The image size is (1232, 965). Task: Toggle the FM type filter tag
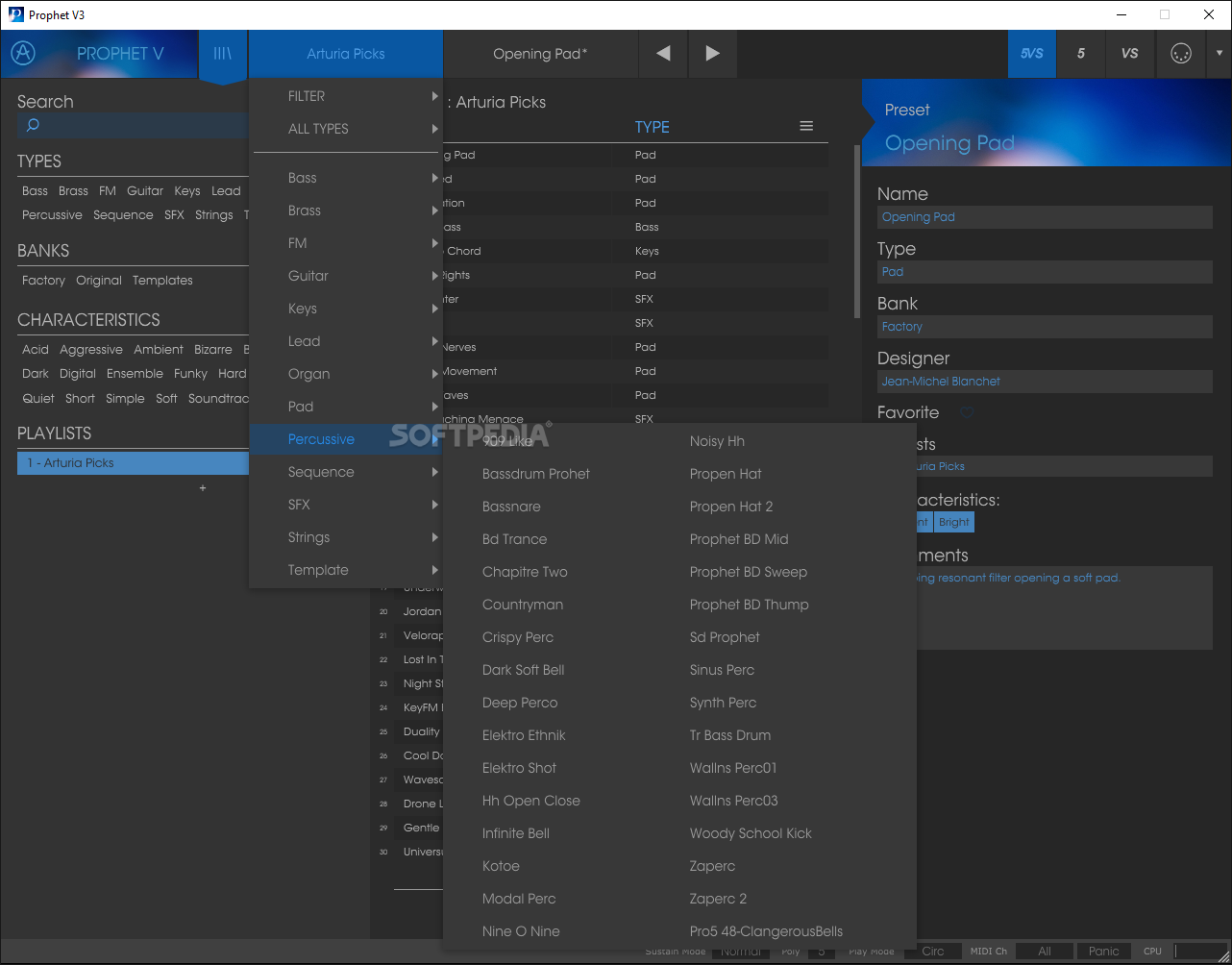coord(108,191)
